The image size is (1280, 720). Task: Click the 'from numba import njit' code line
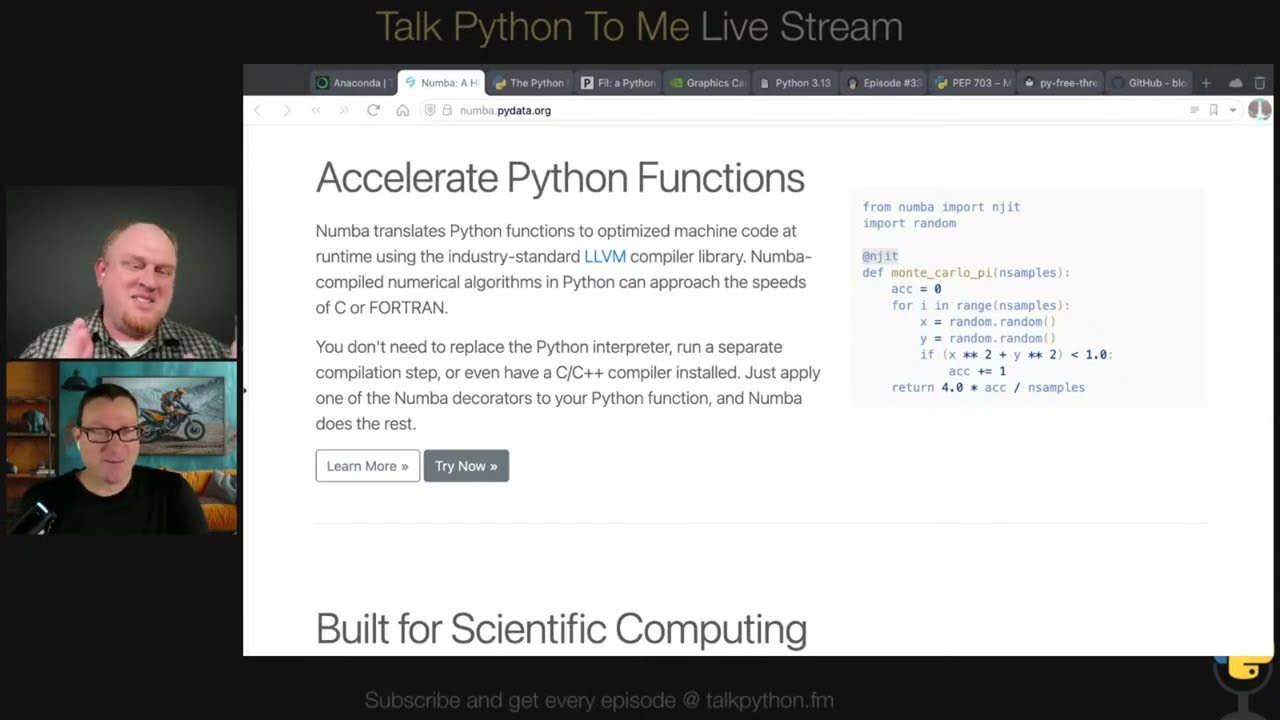[941, 207]
